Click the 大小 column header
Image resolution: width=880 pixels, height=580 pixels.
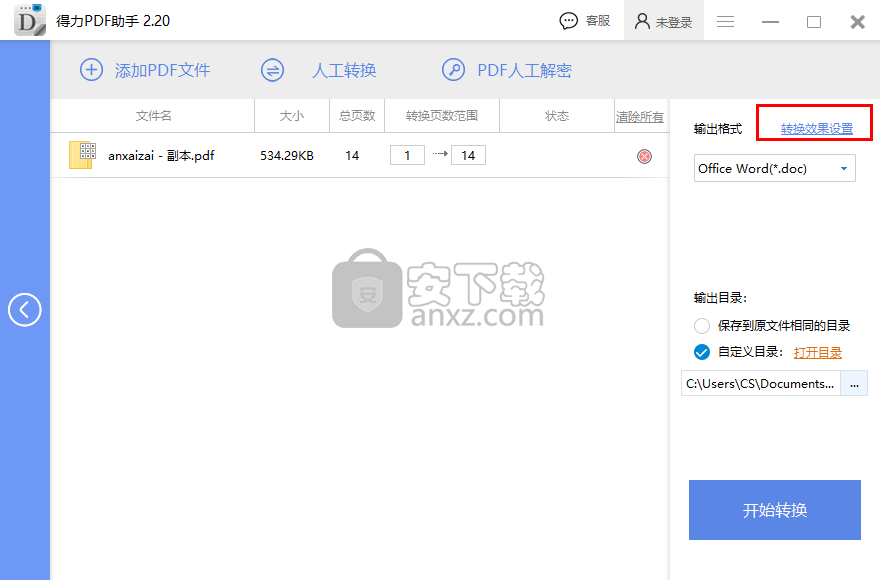pyautogui.click(x=292, y=116)
